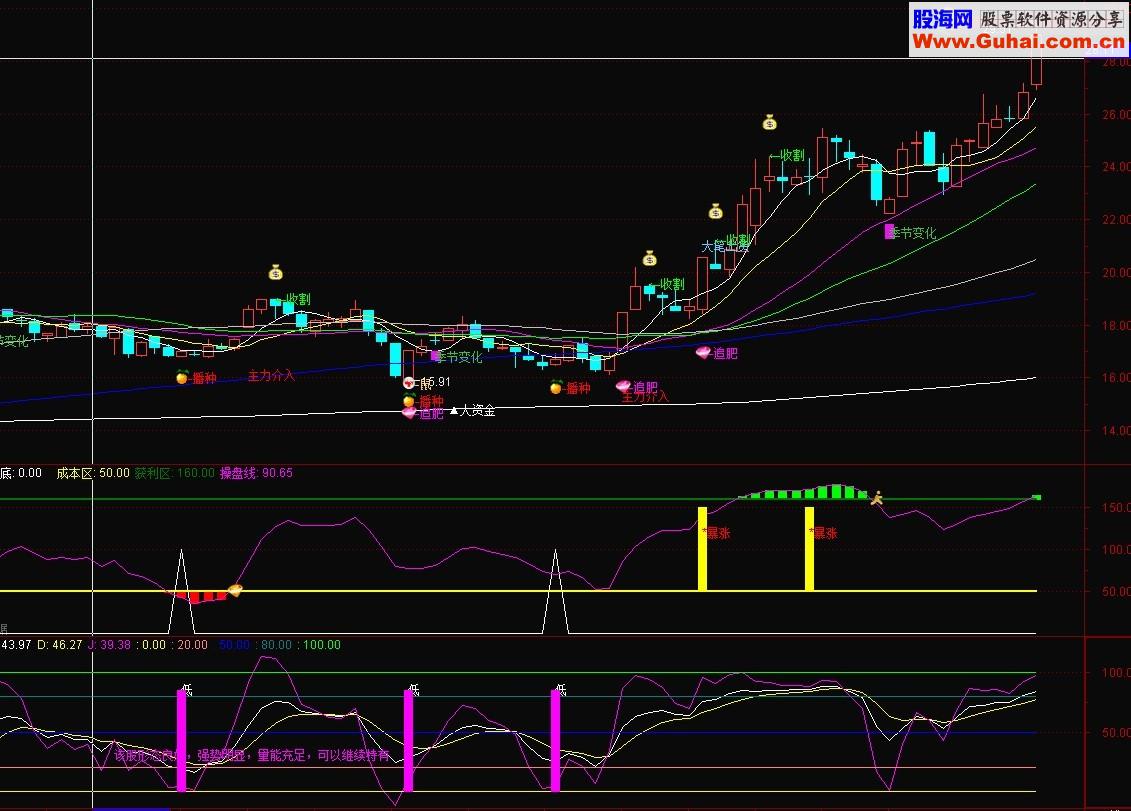1131x811 pixels.
Task: Click the middle magenta 低 signal bar
Action: point(408,740)
